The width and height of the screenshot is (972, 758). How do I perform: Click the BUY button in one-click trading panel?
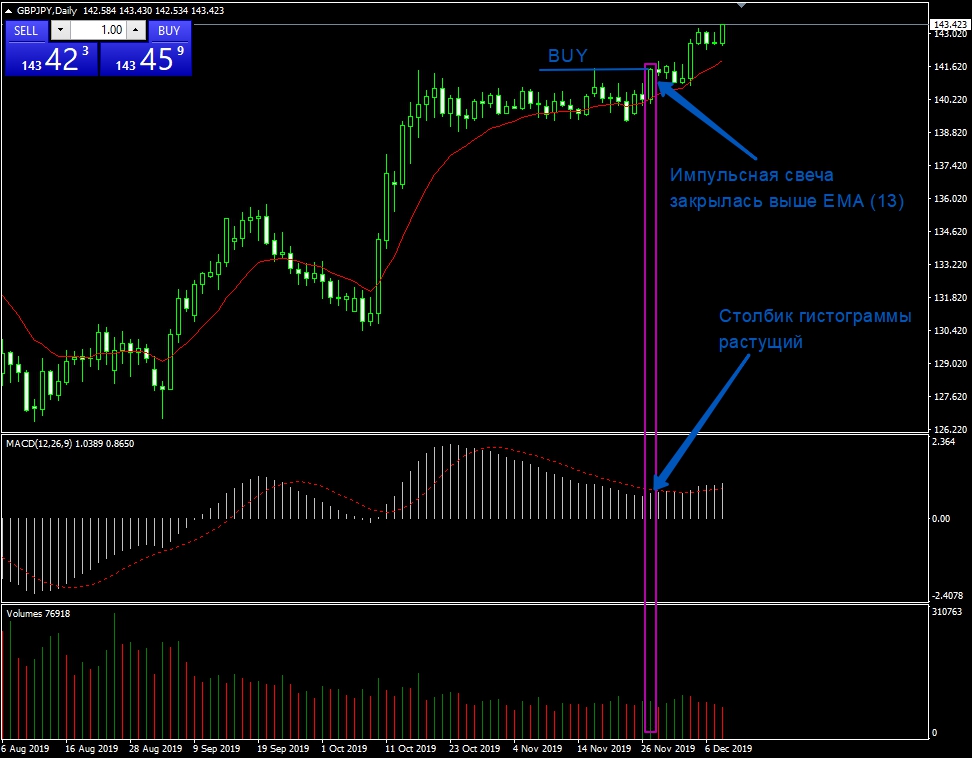[x=169, y=30]
